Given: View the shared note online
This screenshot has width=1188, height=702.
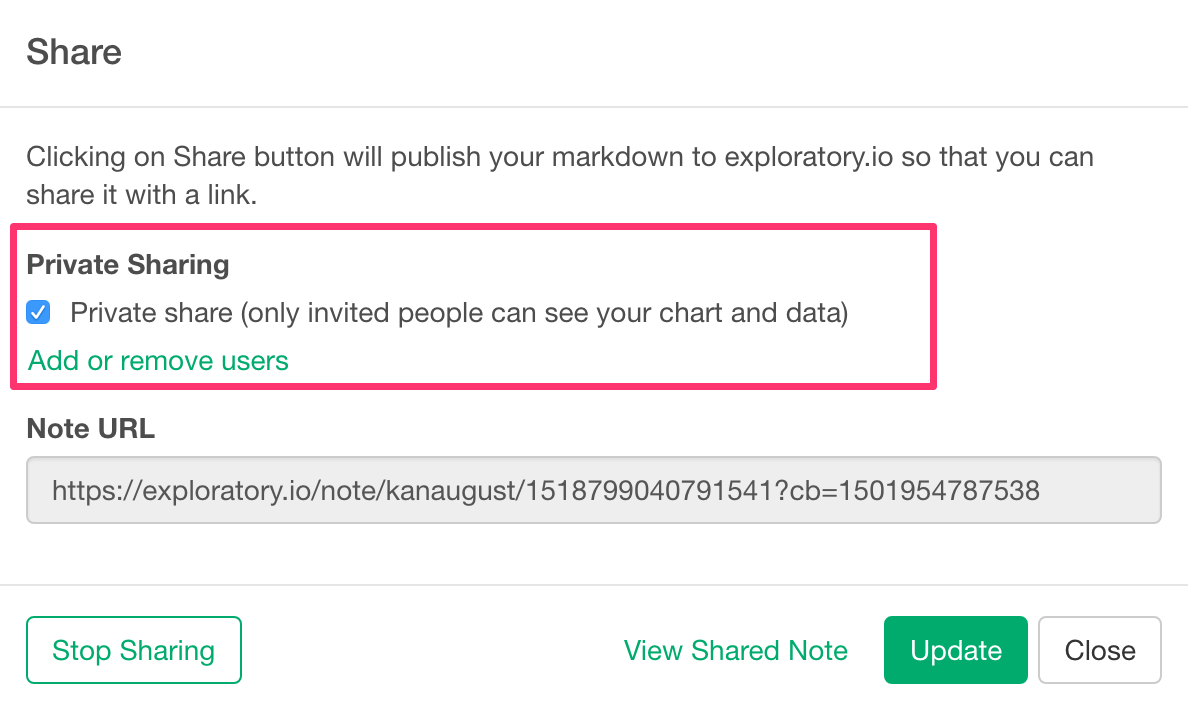Looking at the screenshot, I should click(735, 651).
